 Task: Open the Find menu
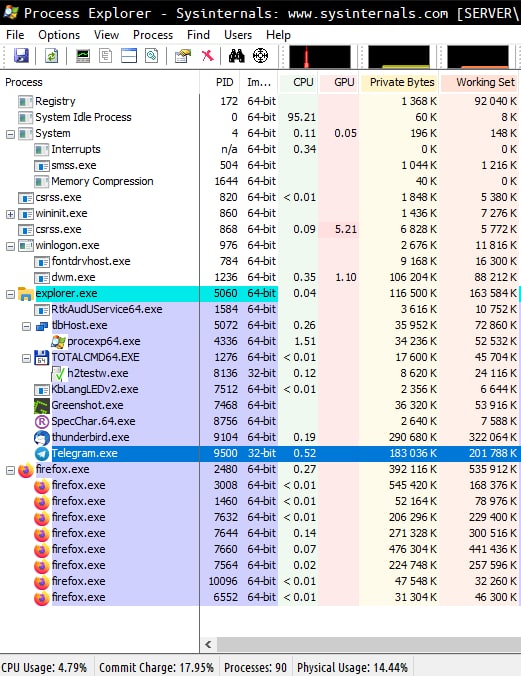(198, 34)
